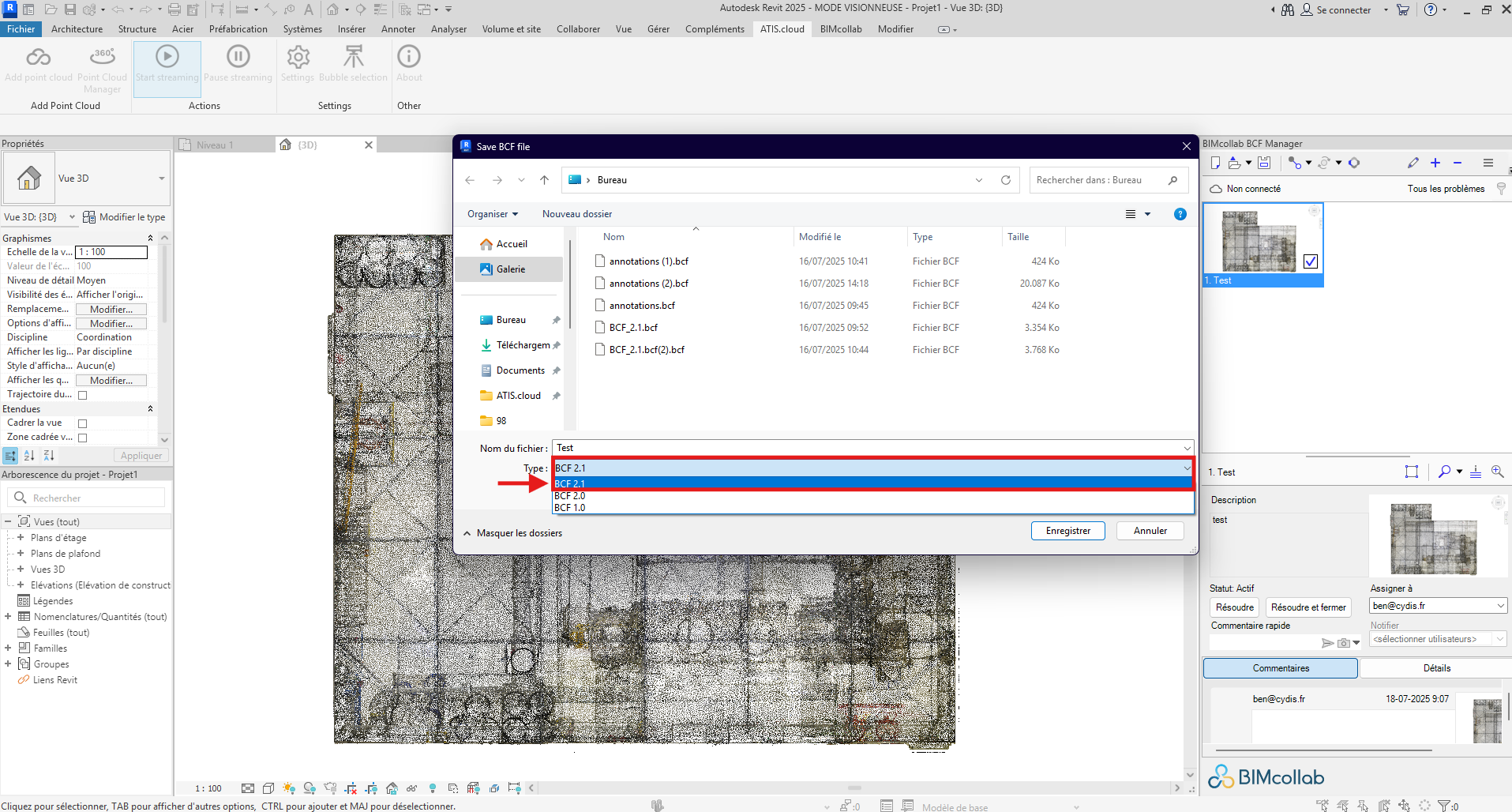Viewport: 1512px width, 812px height.
Task: Expand the Familles tree node
Action: (8, 648)
